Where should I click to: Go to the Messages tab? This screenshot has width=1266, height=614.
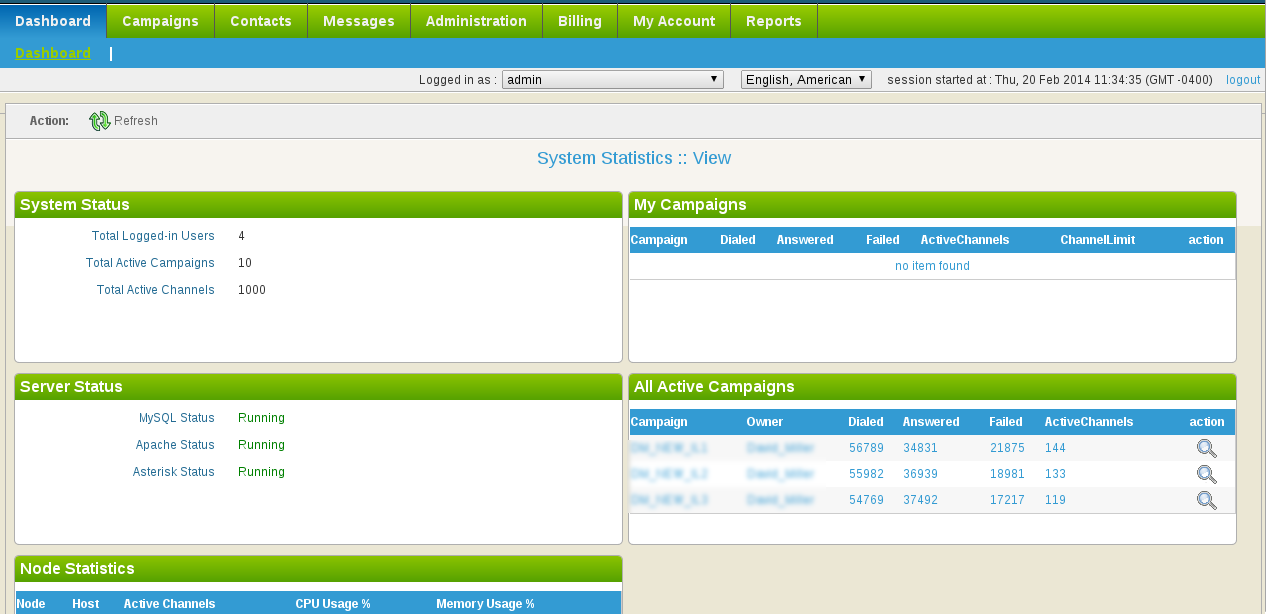359,21
